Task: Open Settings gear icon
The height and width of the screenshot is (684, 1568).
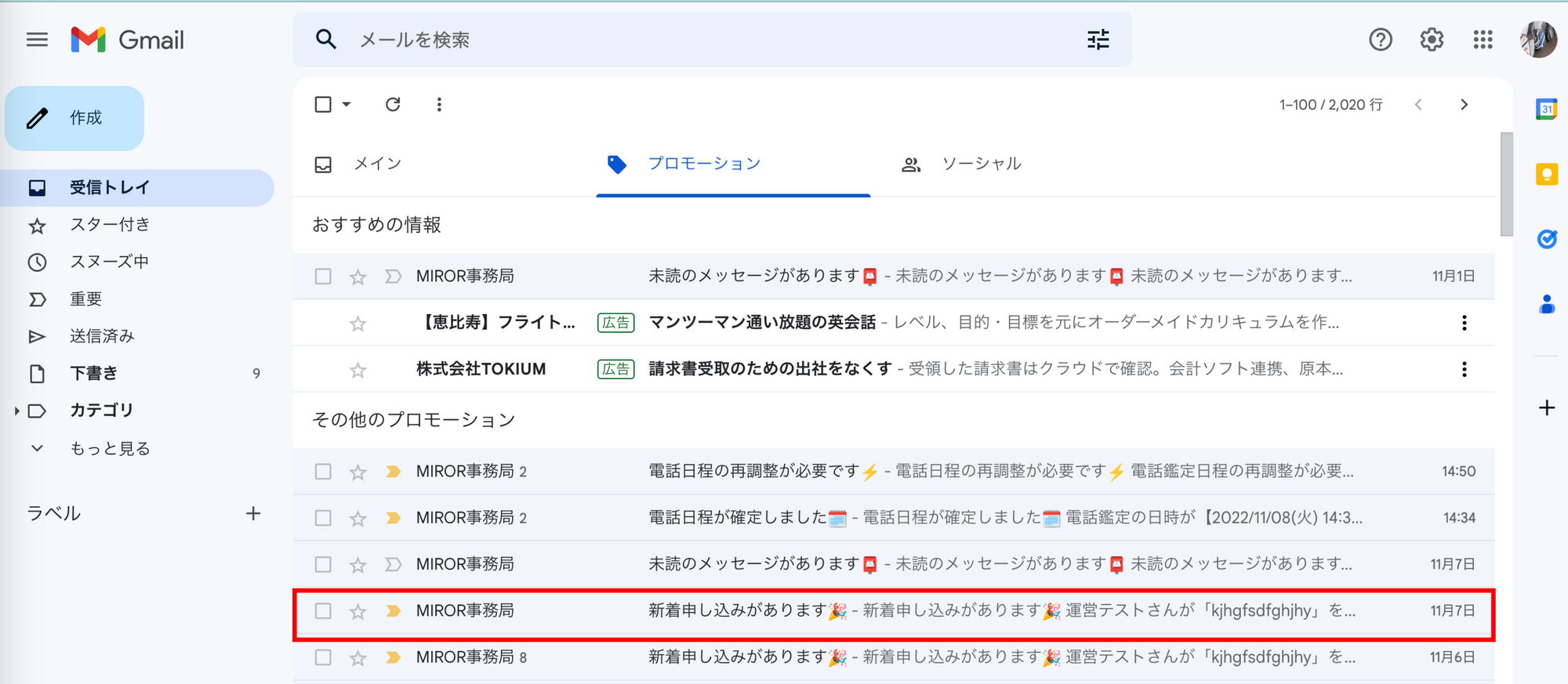Action: click(x=1432, y=39)
